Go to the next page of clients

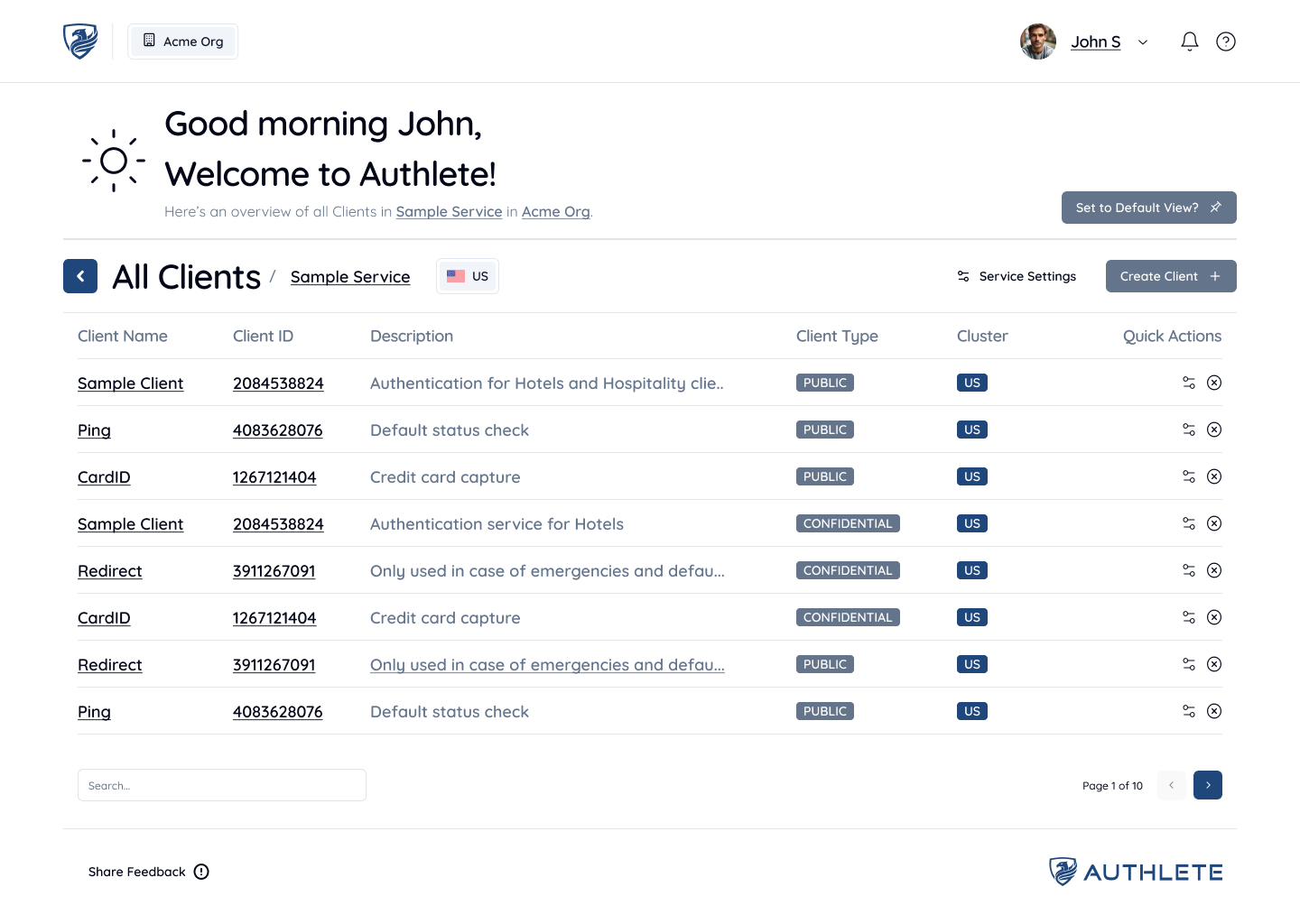(1208, 785)
